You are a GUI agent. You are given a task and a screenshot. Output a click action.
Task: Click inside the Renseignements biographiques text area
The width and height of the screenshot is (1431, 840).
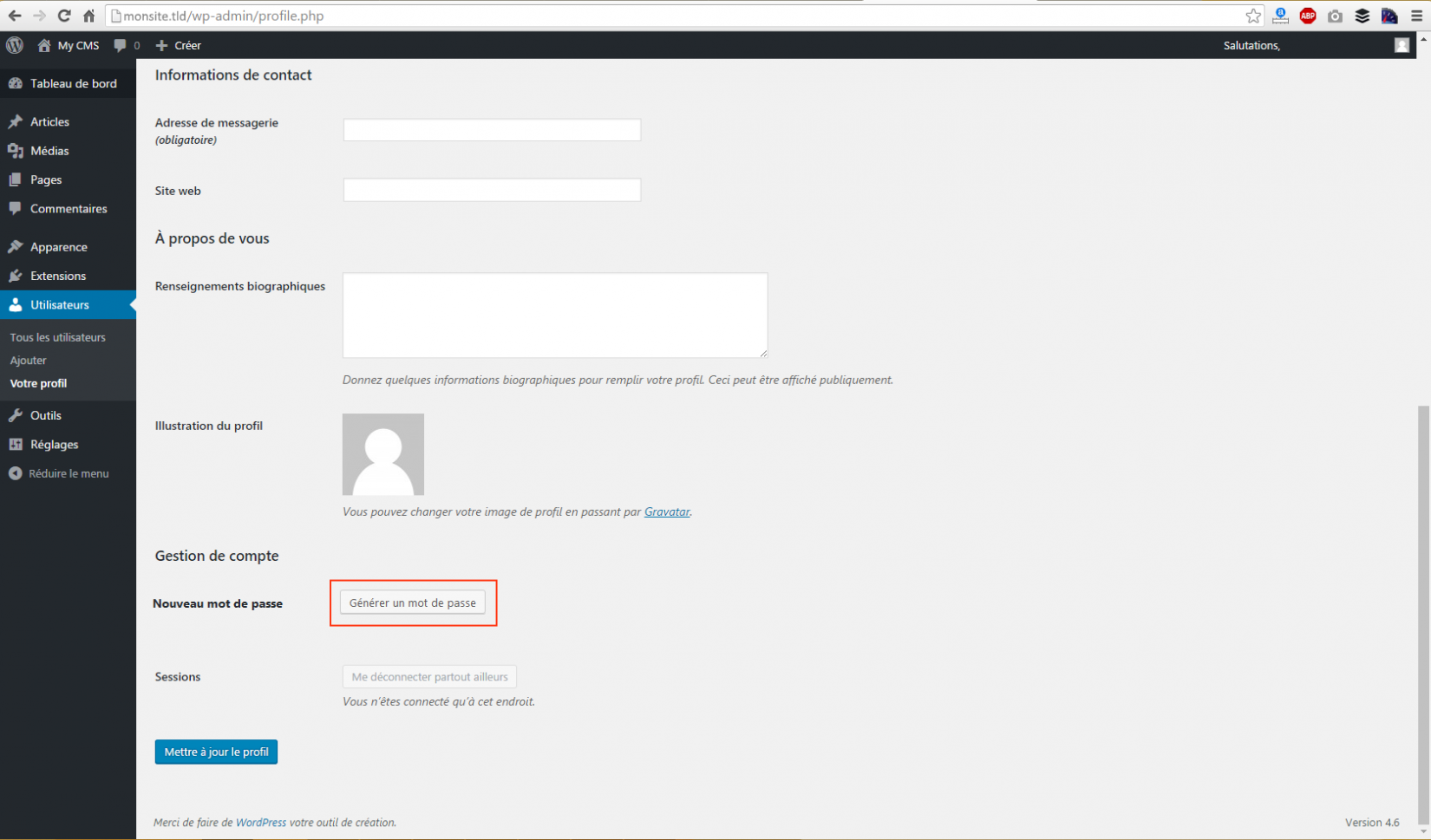555,316
